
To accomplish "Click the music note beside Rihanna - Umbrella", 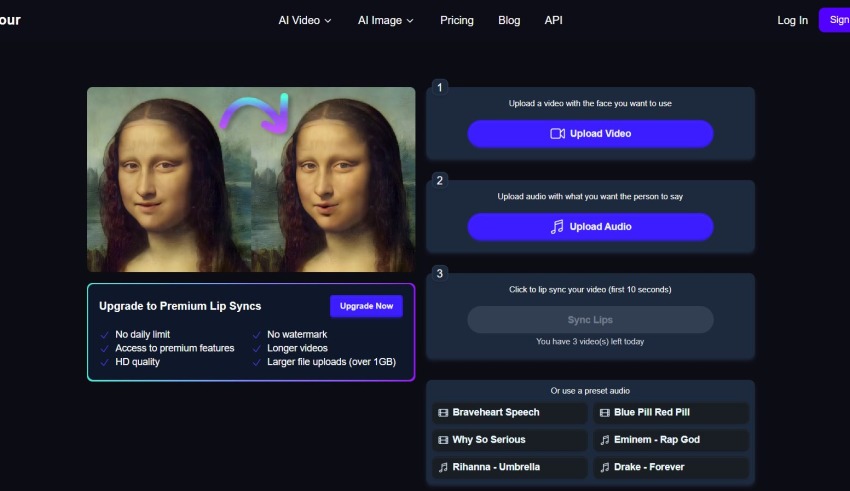I will 442,467.
